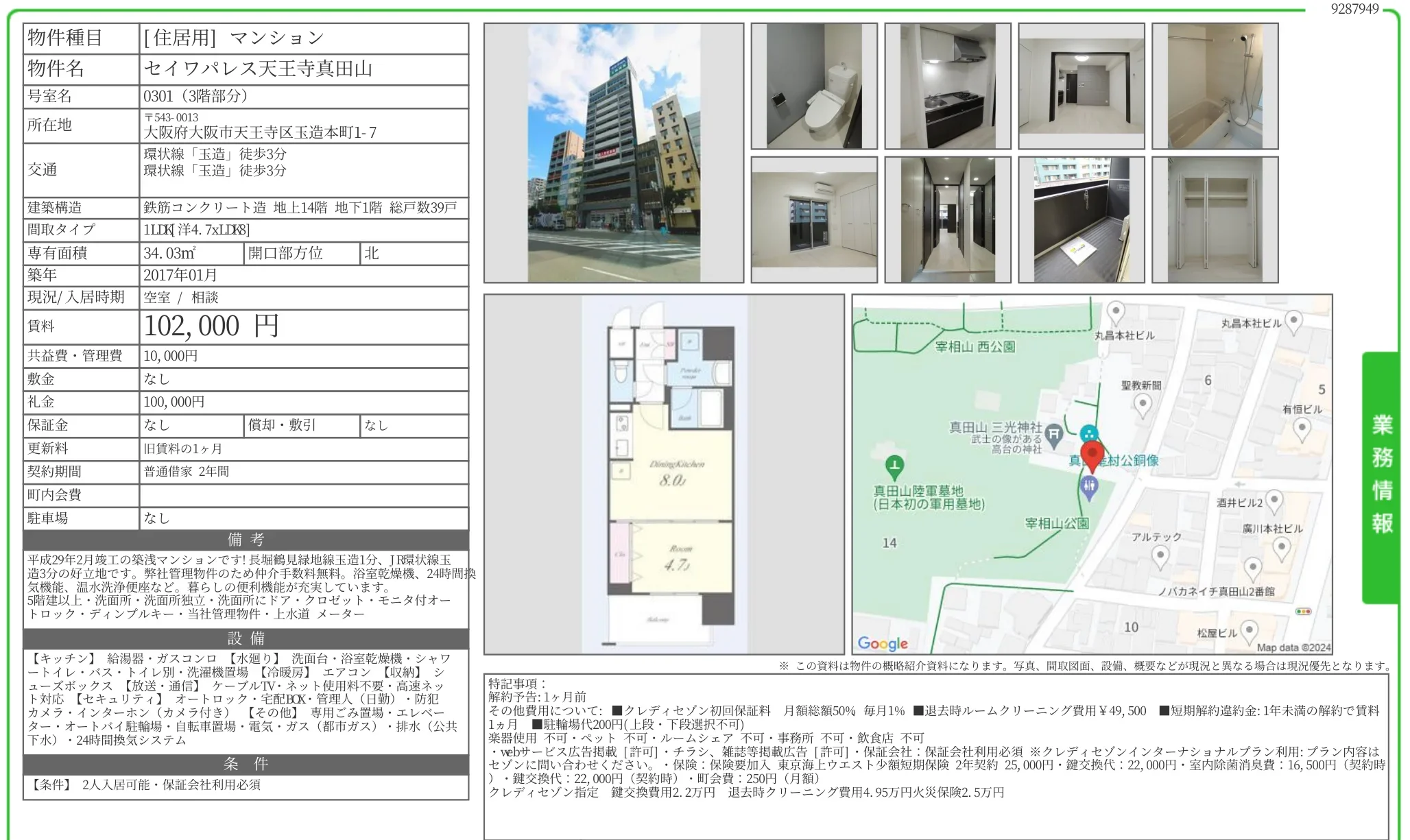Open the bathtub and shower photo
Viewport: 1410px width, 840px height.
click(x=1215, y=86)
